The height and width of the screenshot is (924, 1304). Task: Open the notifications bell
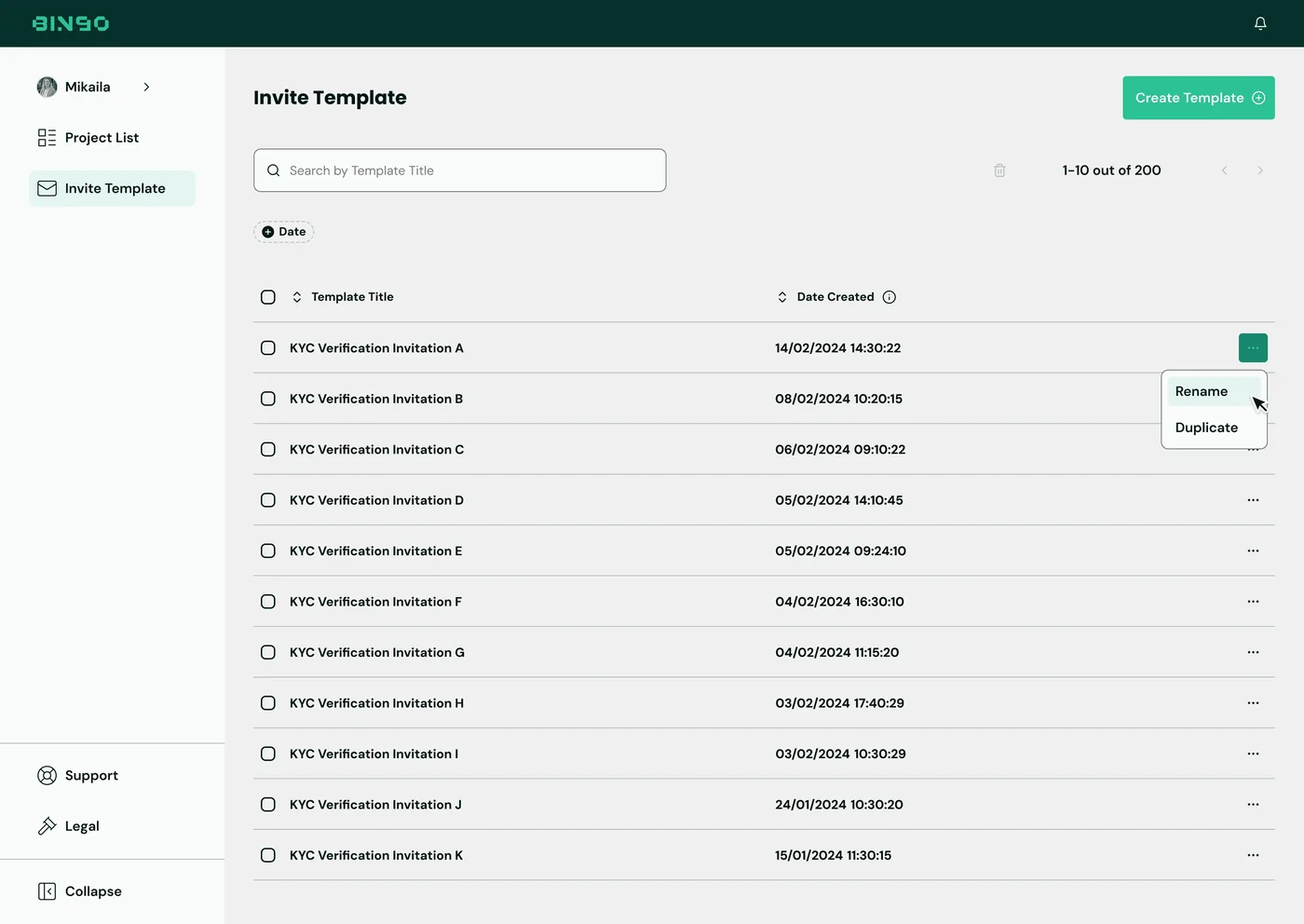pyautogui.click(x=1260, y=23)
